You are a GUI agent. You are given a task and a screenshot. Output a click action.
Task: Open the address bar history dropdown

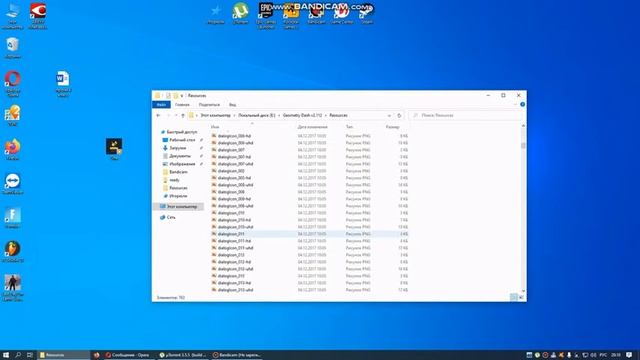389,116
